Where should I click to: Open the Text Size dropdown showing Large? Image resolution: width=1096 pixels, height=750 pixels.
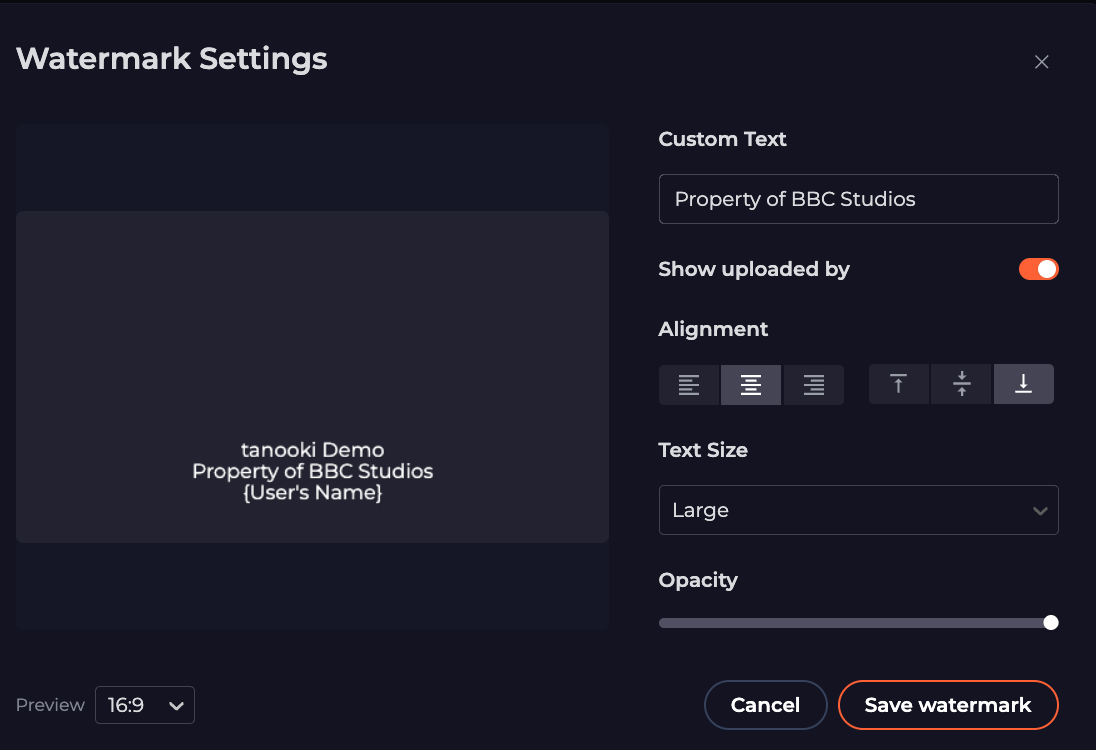coord(858,510)
